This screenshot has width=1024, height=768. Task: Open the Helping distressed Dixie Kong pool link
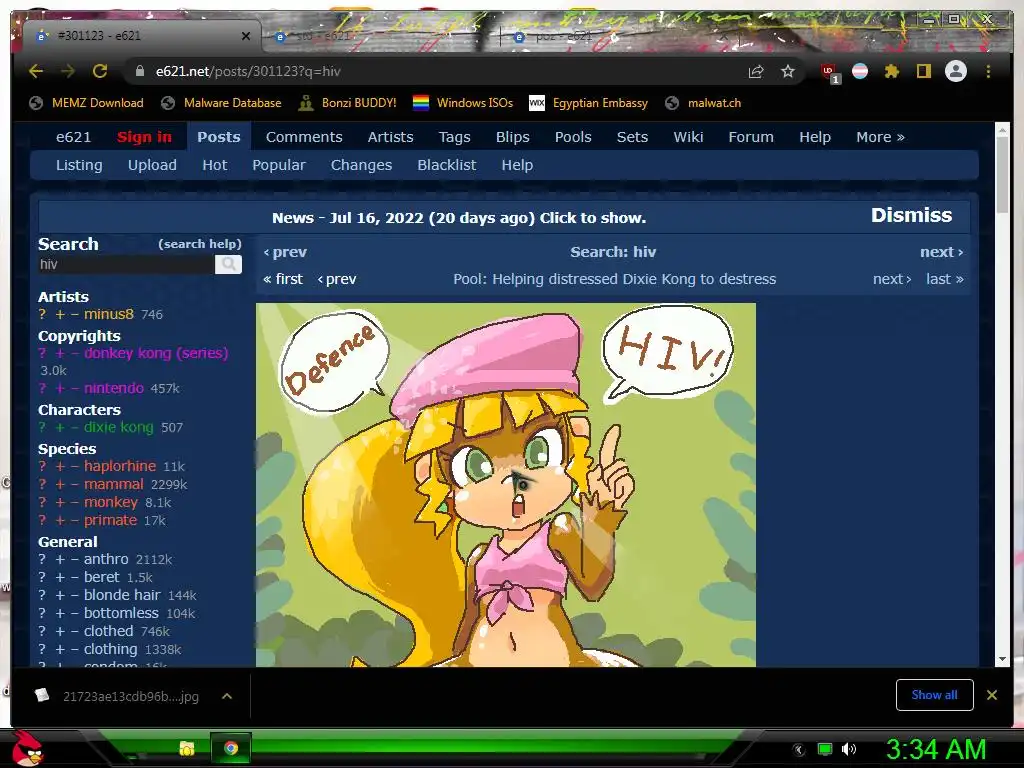[x=614, y=280]
